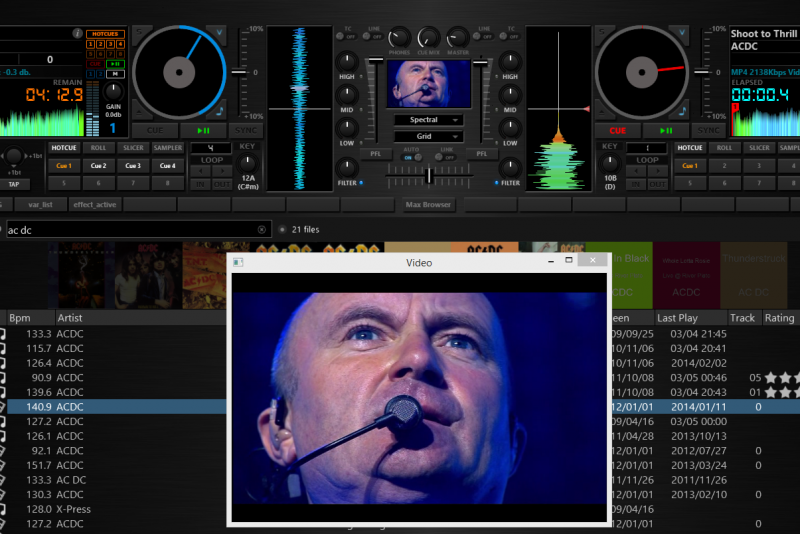Select the left deck HOTCUE tab
The width and height of the screenshot is (800, 534).
pos(64,148)
